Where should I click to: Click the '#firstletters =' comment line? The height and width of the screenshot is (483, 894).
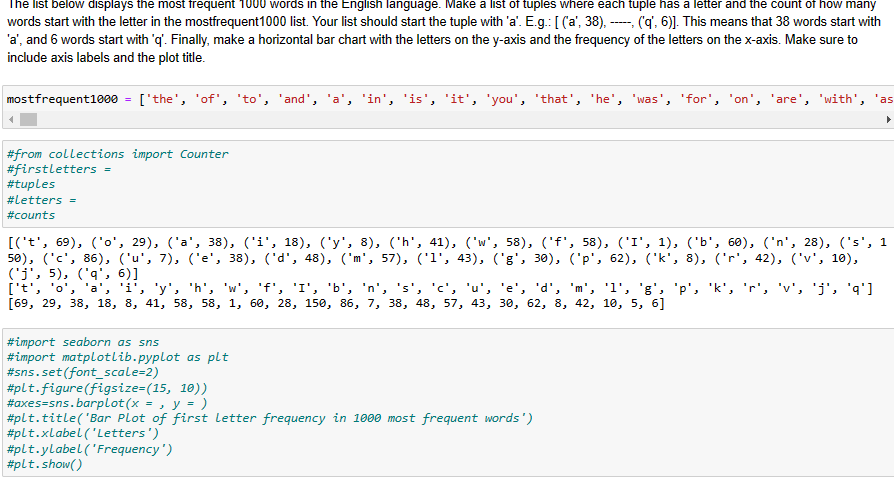coord(59,169)
